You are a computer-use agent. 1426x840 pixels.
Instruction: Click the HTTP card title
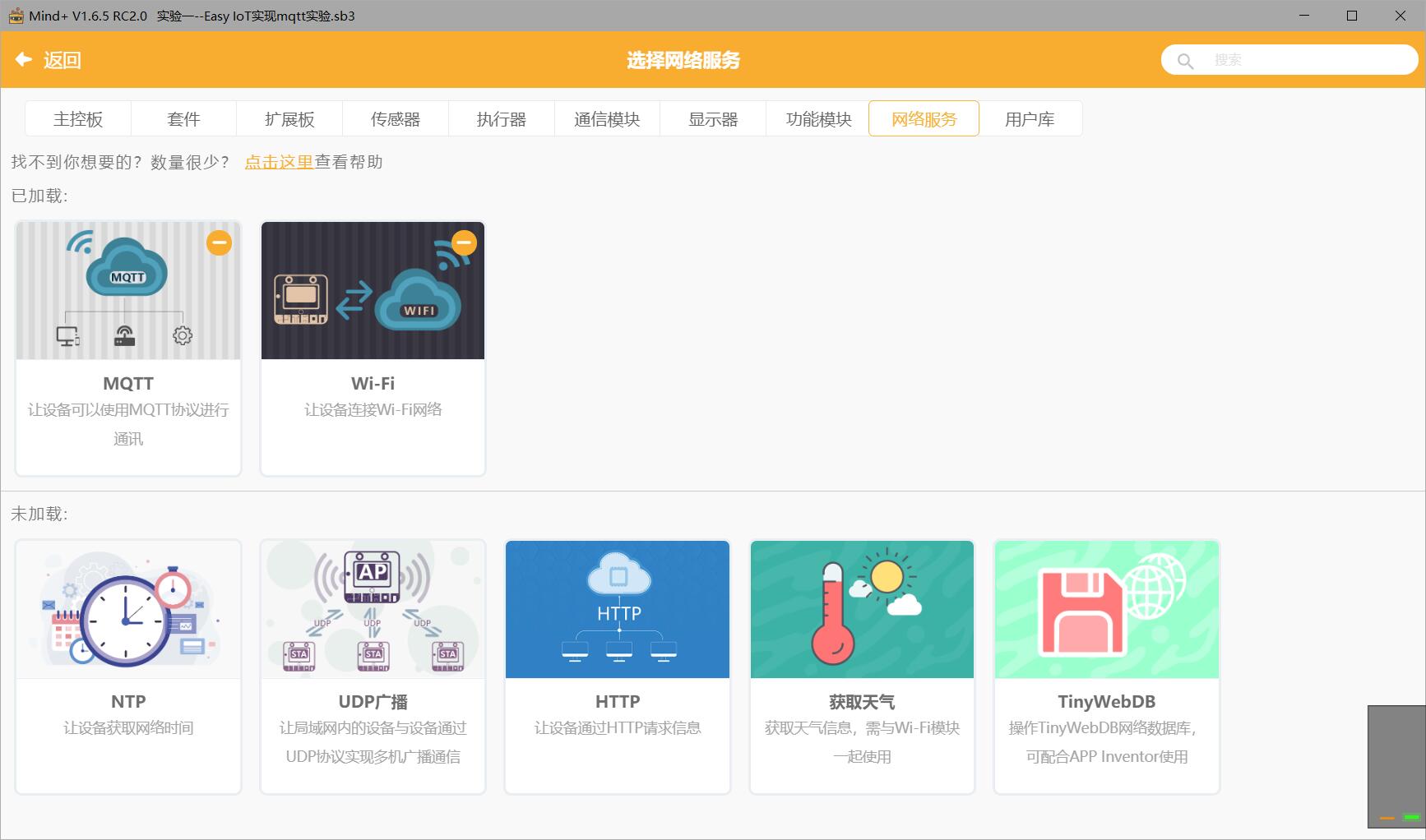click(618, 701)
